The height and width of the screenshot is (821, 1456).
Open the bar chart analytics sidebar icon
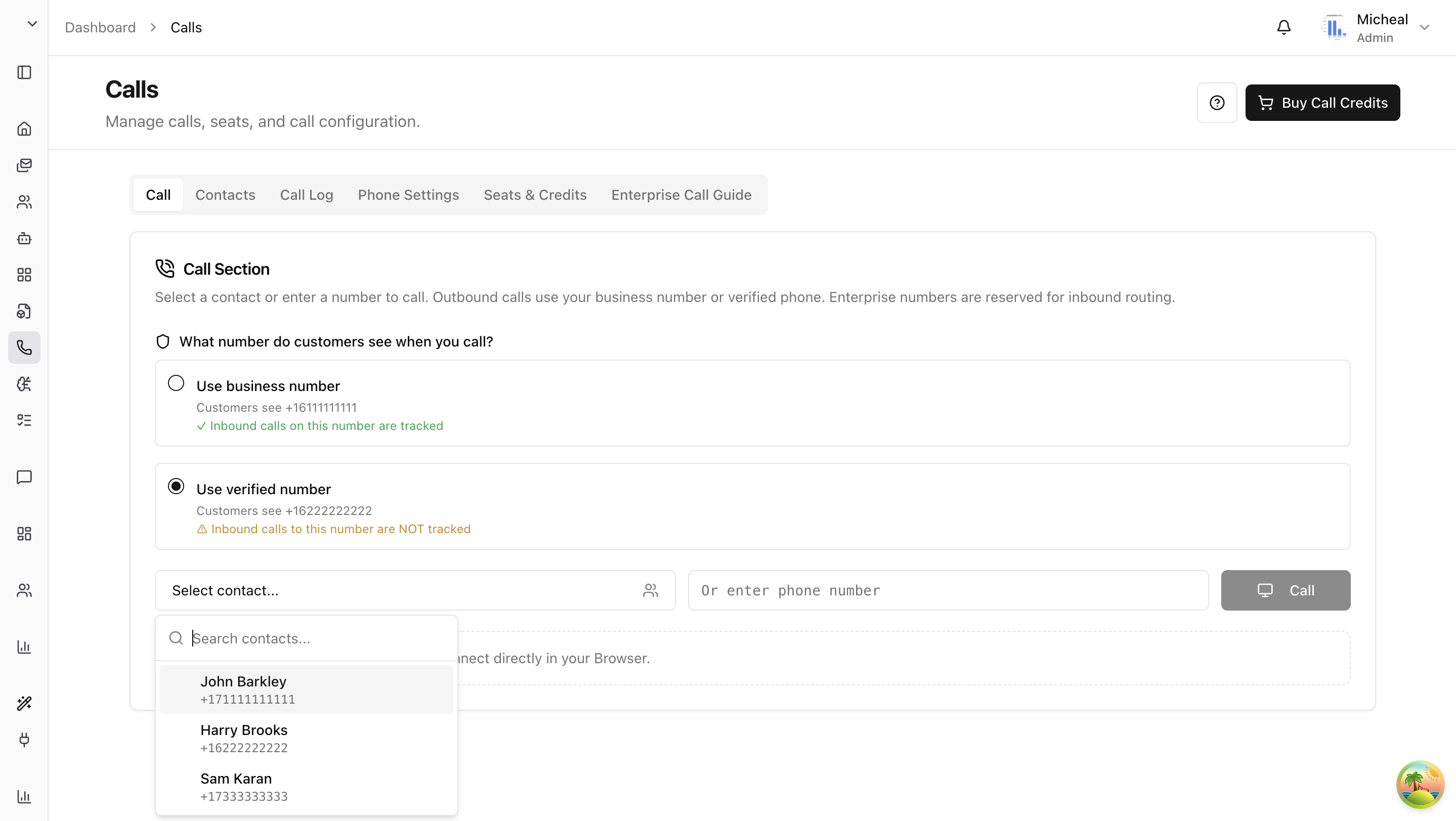24,647
